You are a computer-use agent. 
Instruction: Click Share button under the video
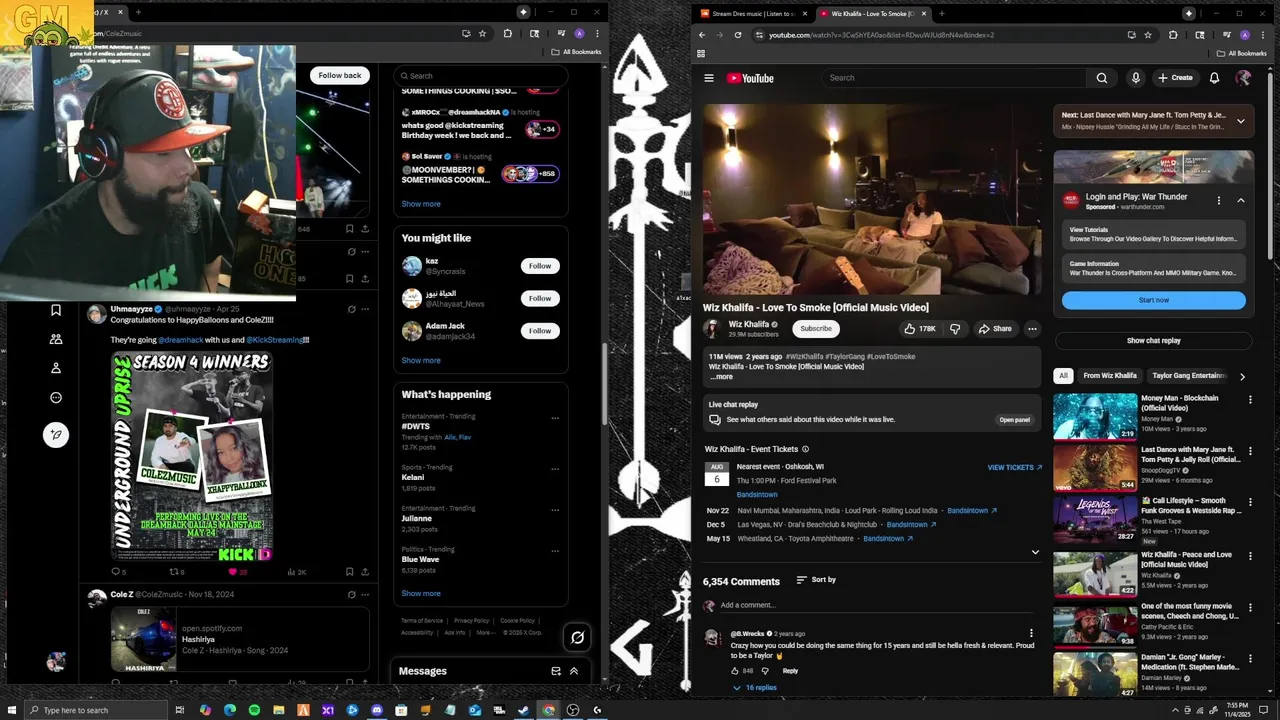[995, 329]
